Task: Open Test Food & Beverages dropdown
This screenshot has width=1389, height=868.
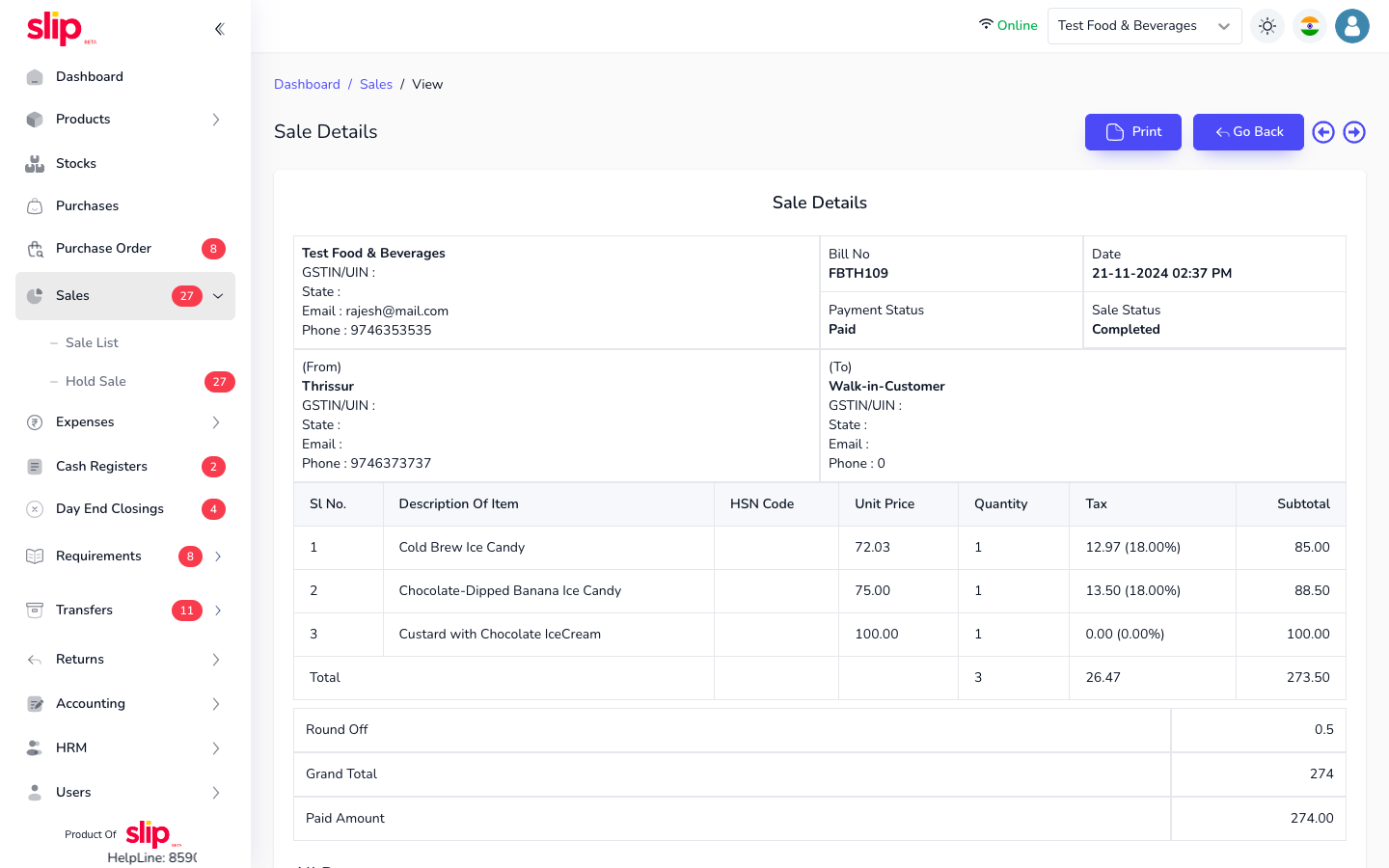Action: [1143, 26]
